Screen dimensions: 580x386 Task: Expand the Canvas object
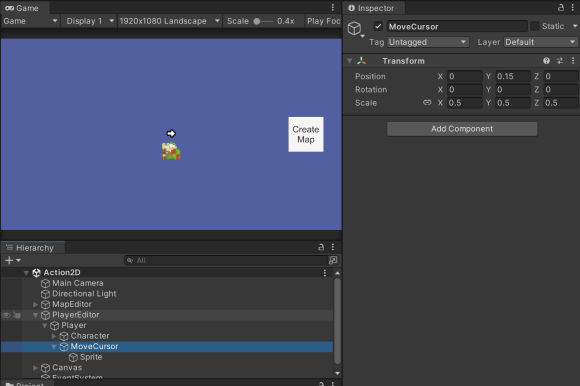35,368
